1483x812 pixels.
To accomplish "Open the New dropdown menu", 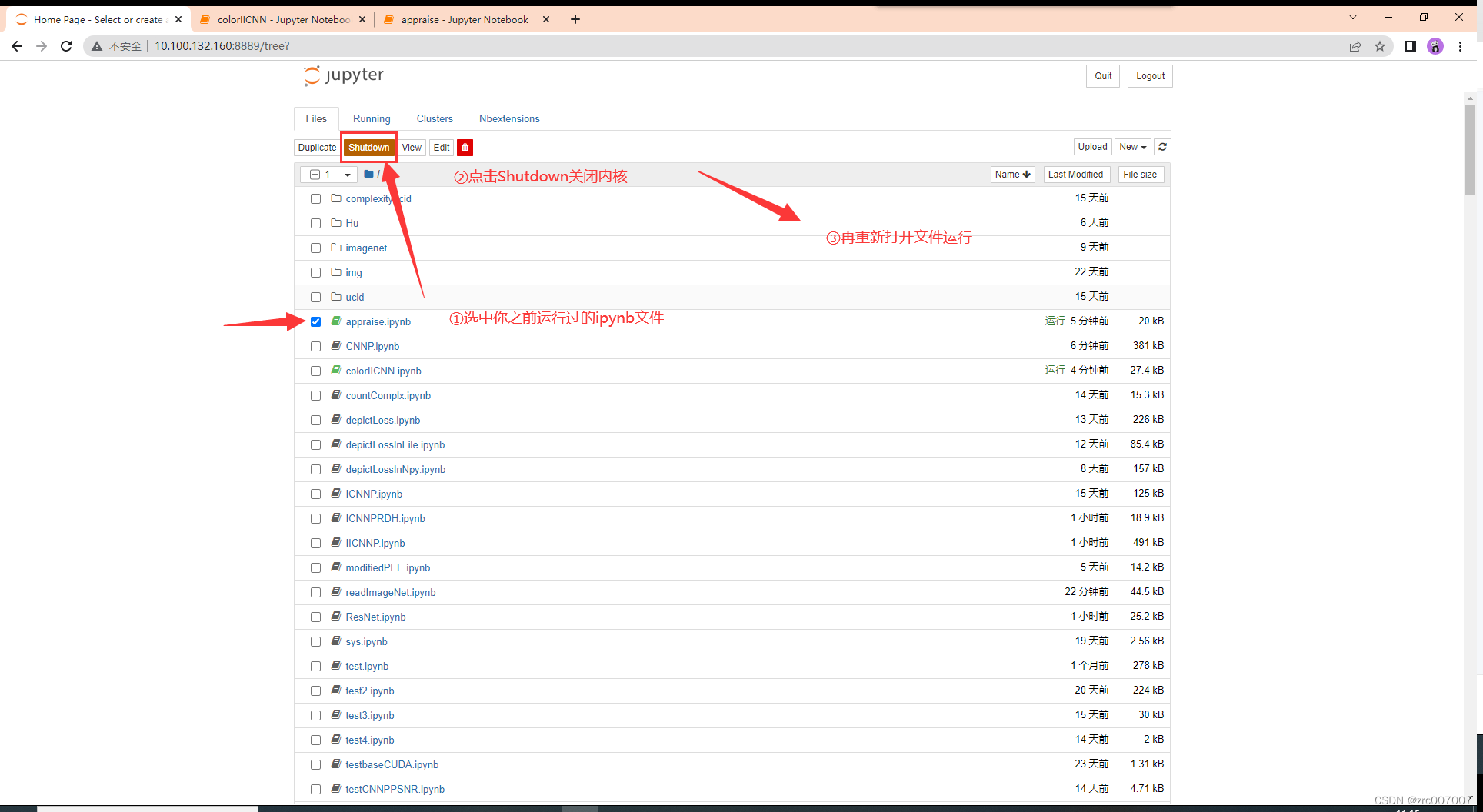I will 1131,147.
